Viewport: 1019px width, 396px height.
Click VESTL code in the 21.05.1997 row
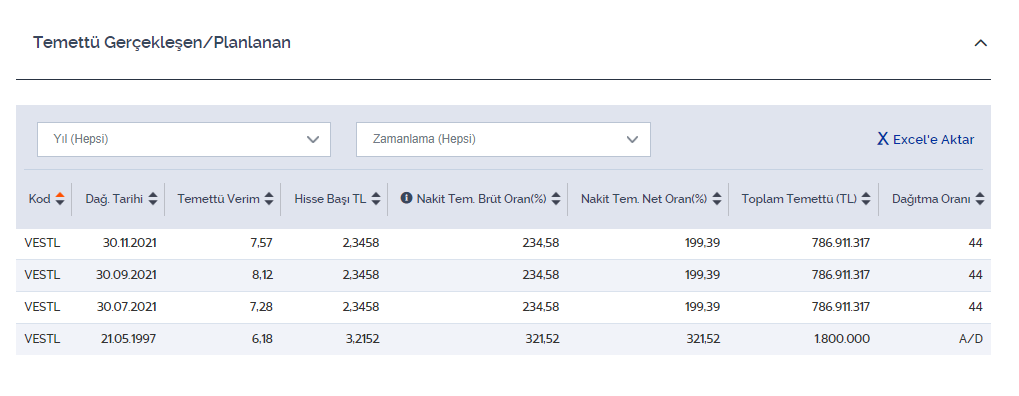(x=42, y=339)
